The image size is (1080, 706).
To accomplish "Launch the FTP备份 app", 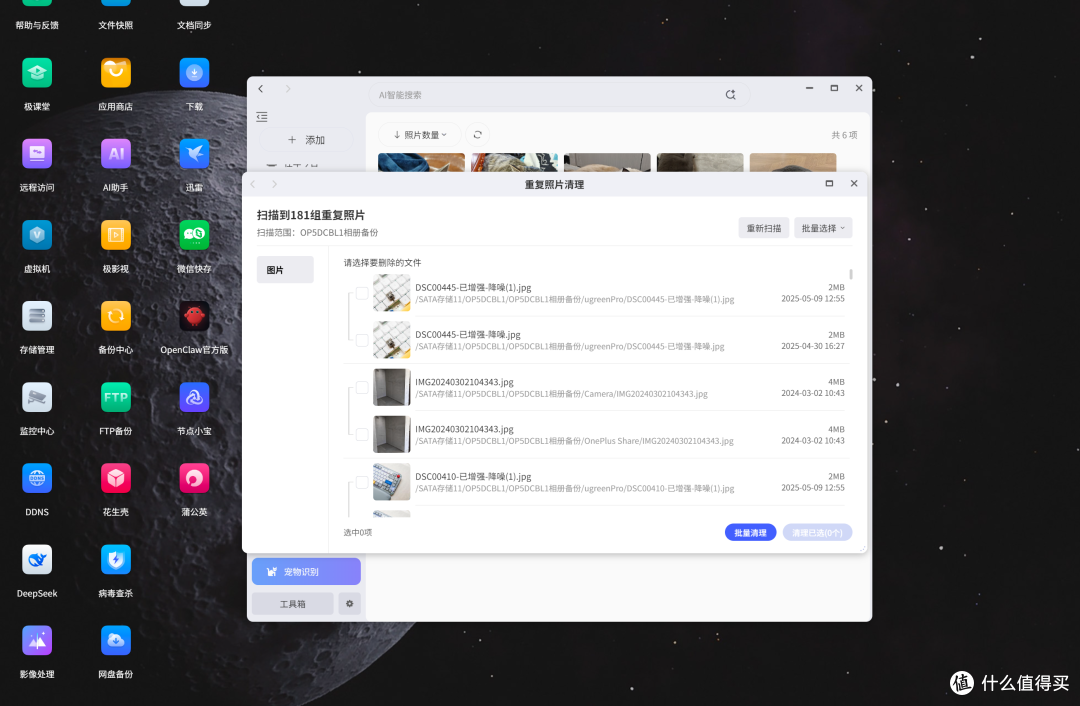I will (116, 397).
